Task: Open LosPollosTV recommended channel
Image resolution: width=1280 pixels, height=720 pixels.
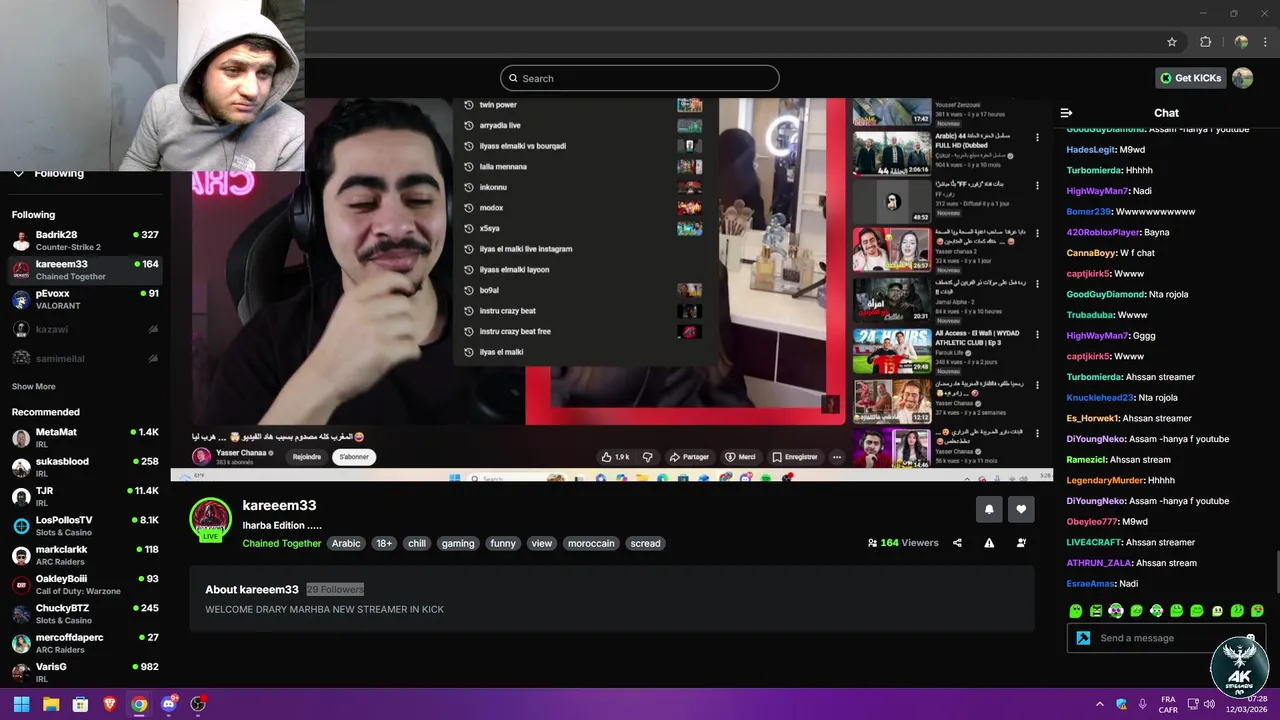Action: coord(85,526)
